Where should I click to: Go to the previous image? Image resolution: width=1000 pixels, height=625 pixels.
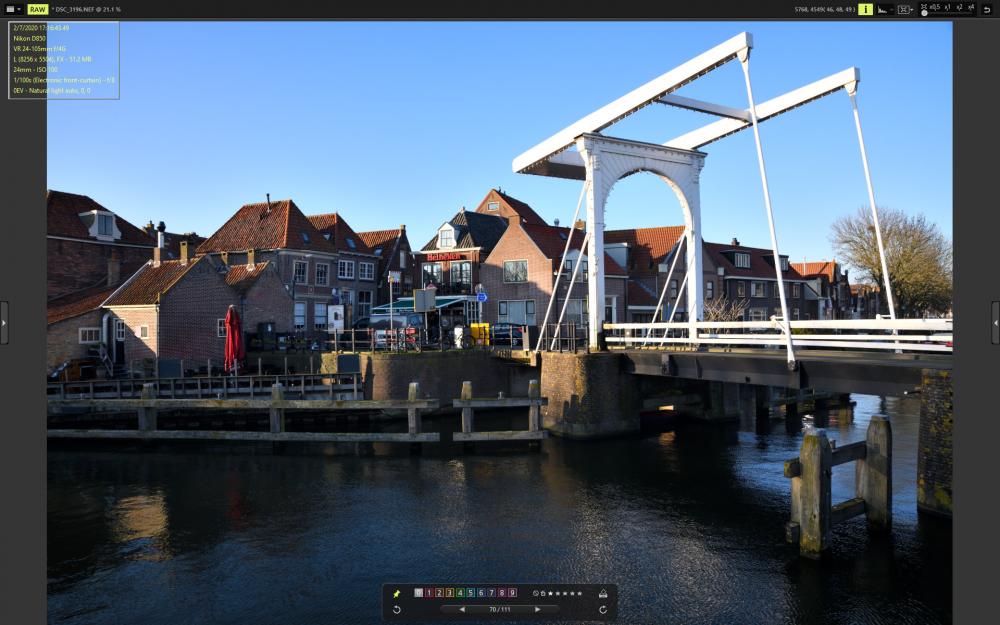tap(462, 610)
